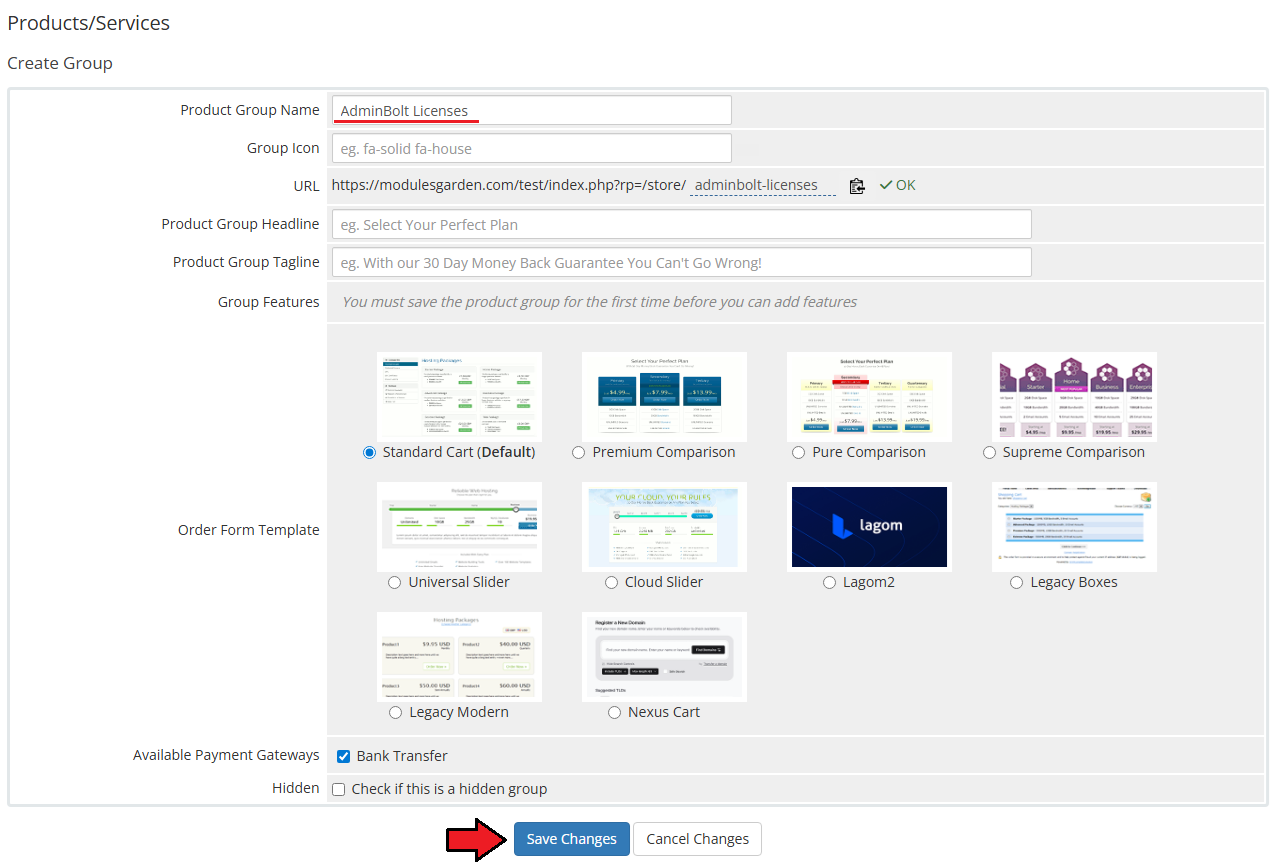Edit the adminbolt-licenses URL slug field

tap(763, 185)
